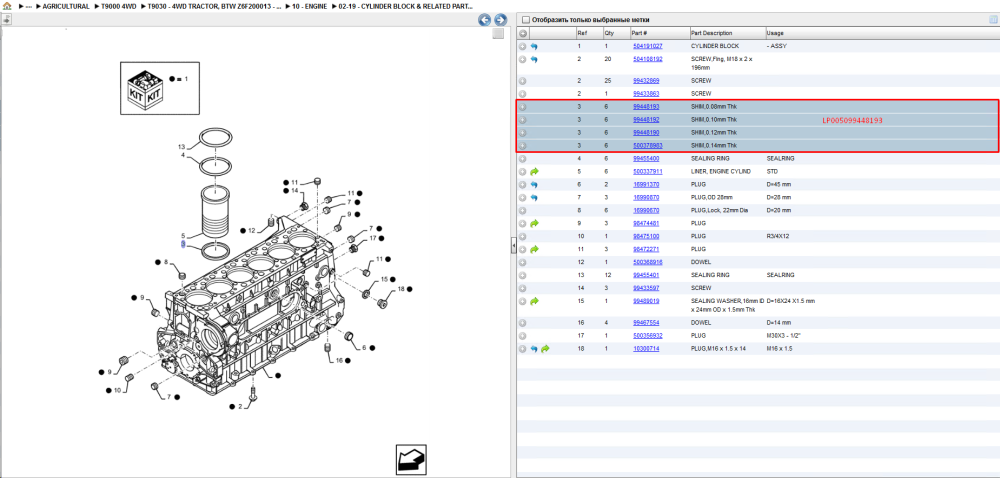
Task: Select 02-19 - CYLINDER BLOCK breadcrumb item
Action: click(x=406, y=6)
